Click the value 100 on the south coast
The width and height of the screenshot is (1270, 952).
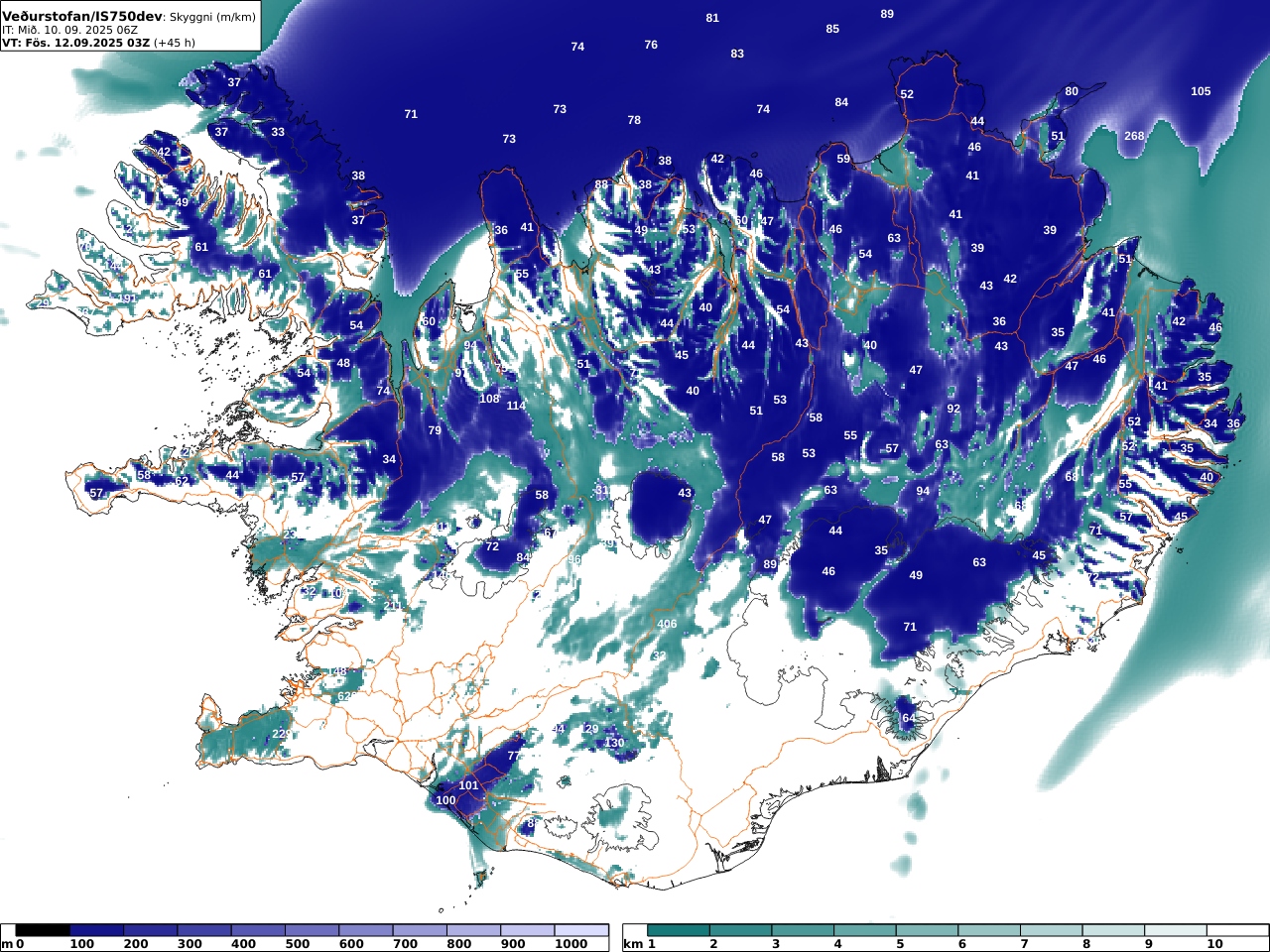(445, 800)
